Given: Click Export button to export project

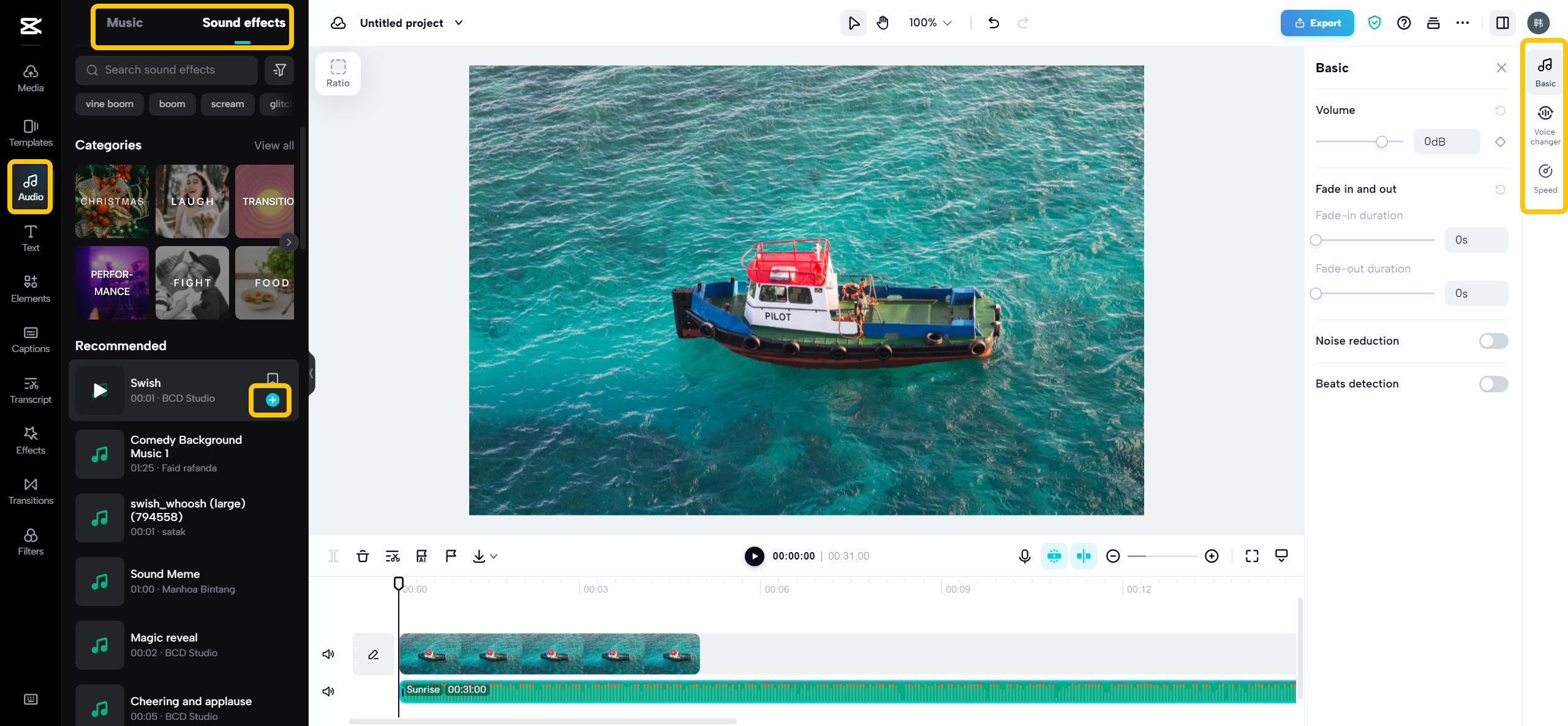Looking at the screenshot, I should pyautogui.click(x=1317, y=22).
